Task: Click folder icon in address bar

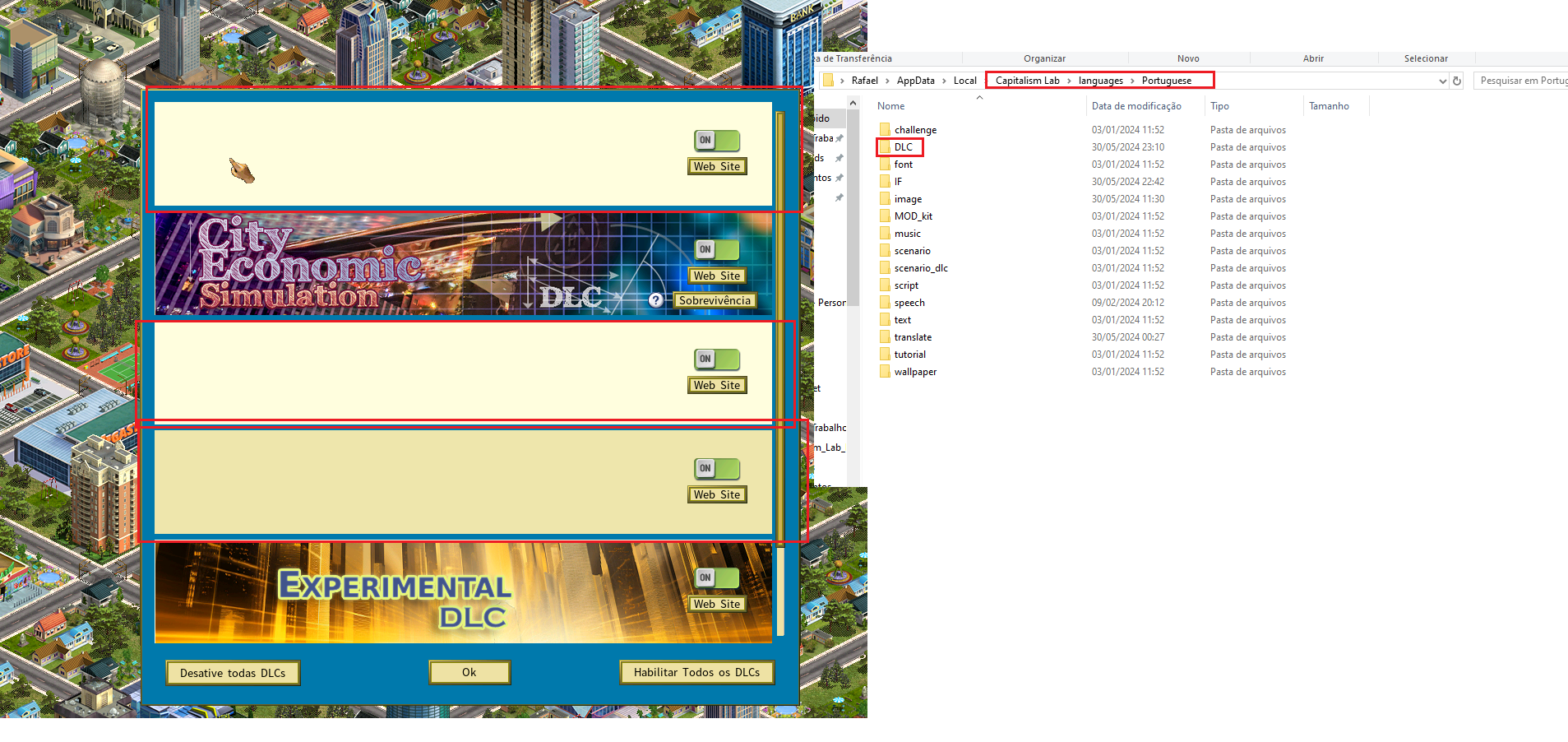Action: 829,80
